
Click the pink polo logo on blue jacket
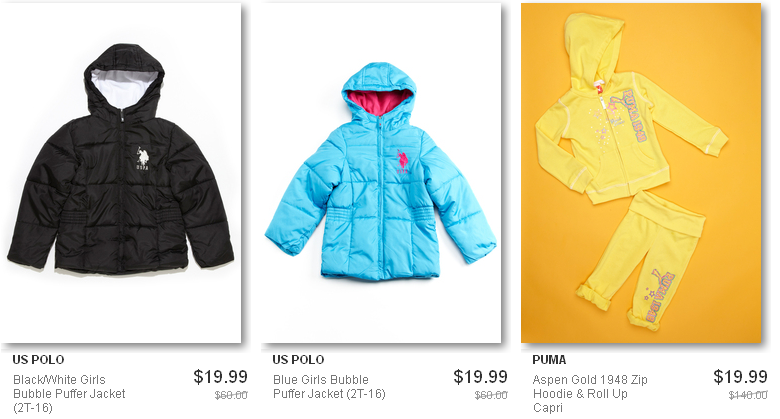click(x=403, y=161)
